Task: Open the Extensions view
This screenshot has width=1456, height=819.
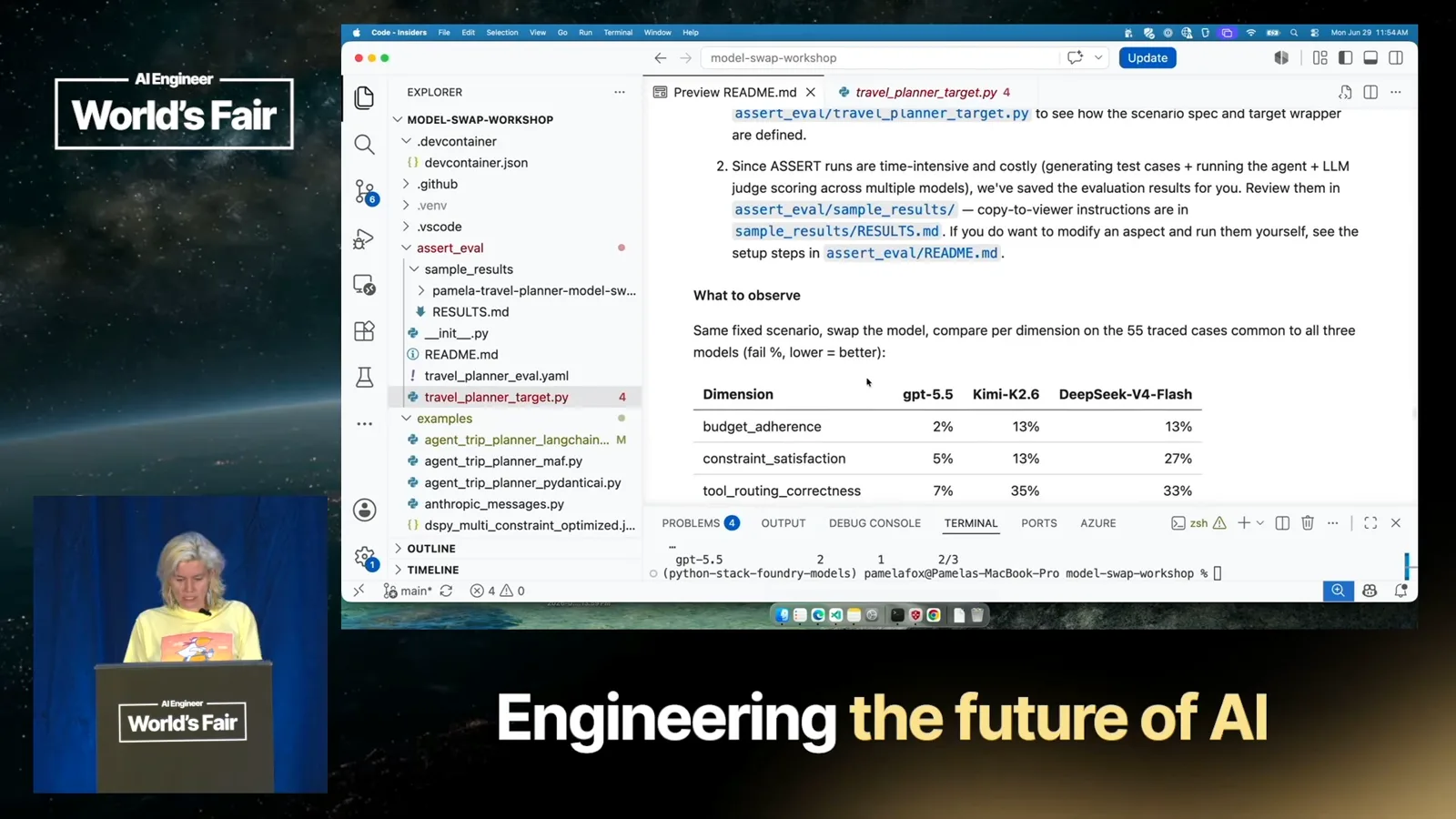Action: 364,331
